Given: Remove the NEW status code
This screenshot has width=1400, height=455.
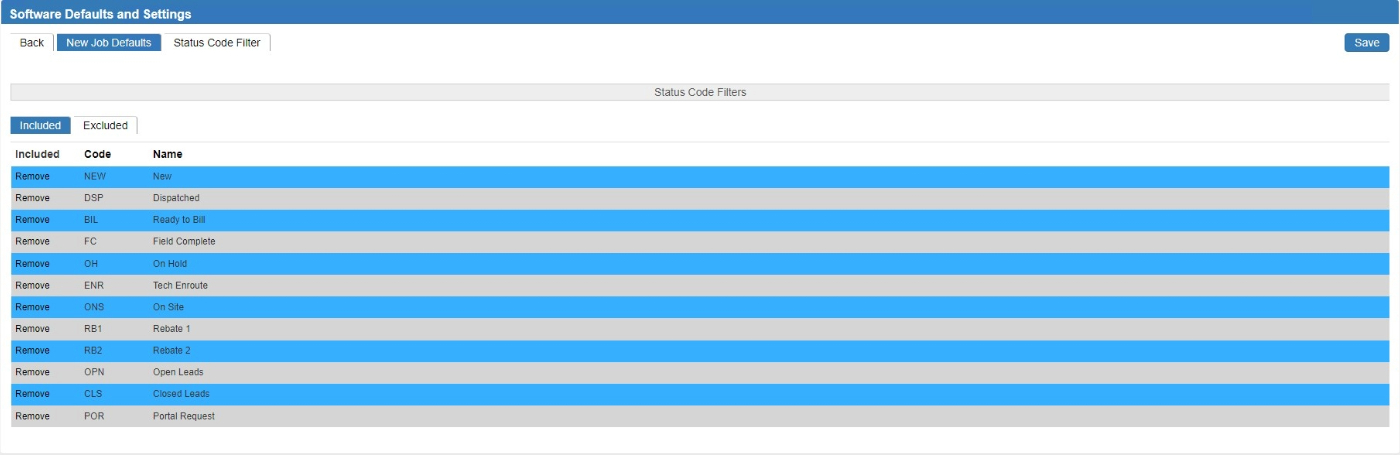Looking at the screenshot, I should click(33, 177).
